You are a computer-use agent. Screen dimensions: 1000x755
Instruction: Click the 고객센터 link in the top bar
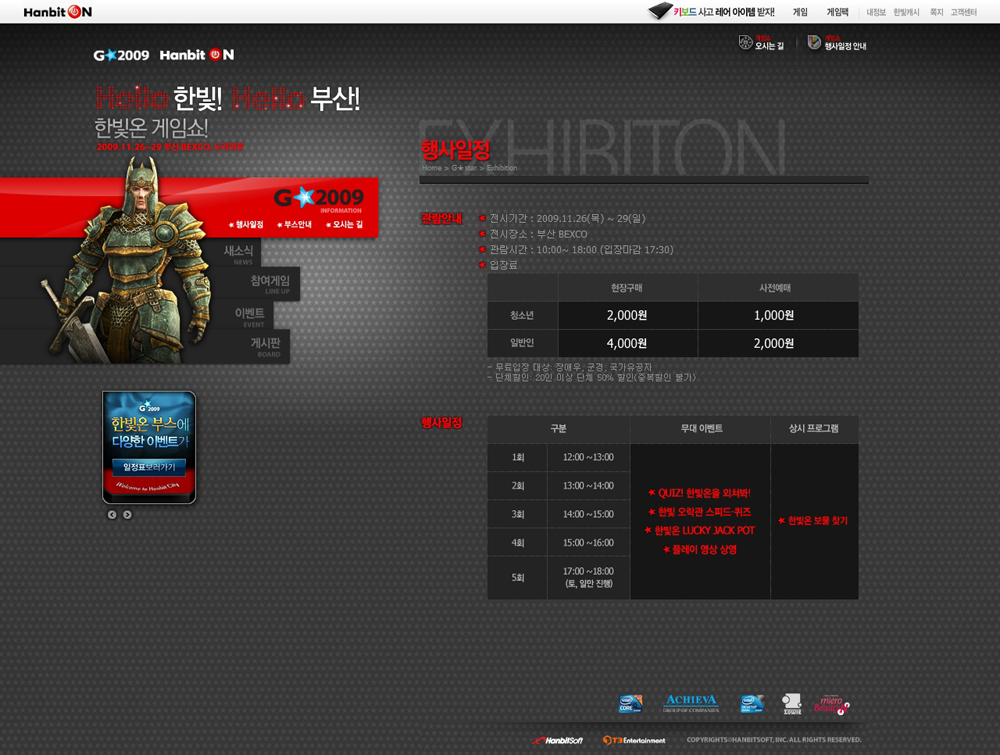963,12
